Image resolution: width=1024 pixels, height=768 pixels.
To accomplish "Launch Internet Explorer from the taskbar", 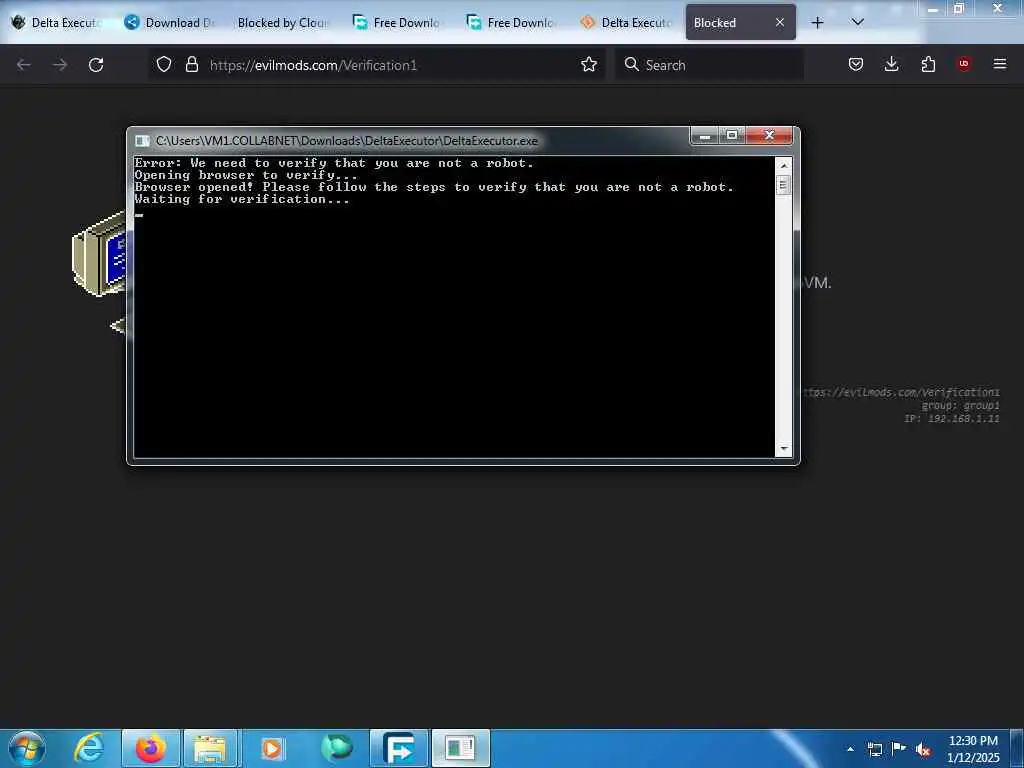I will coord(89,748).
